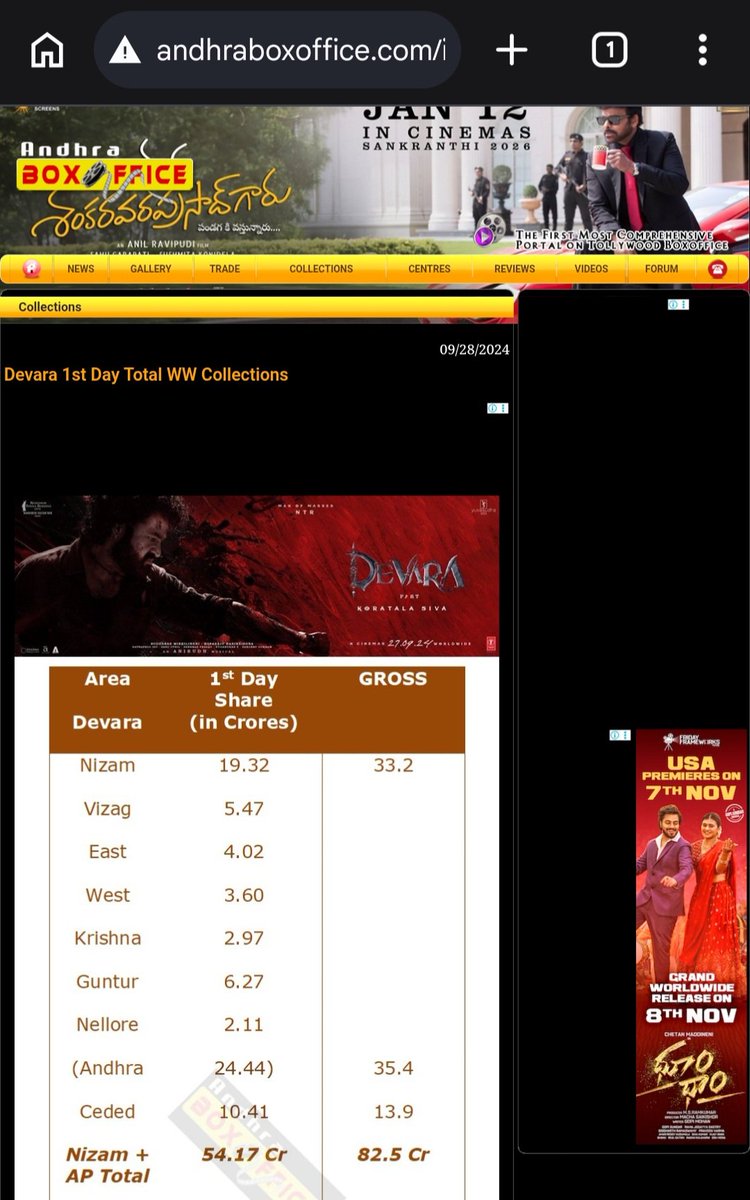Click the purple play icon in banner
Viewport: 750px width, 1200px height.
pos(485,237)
